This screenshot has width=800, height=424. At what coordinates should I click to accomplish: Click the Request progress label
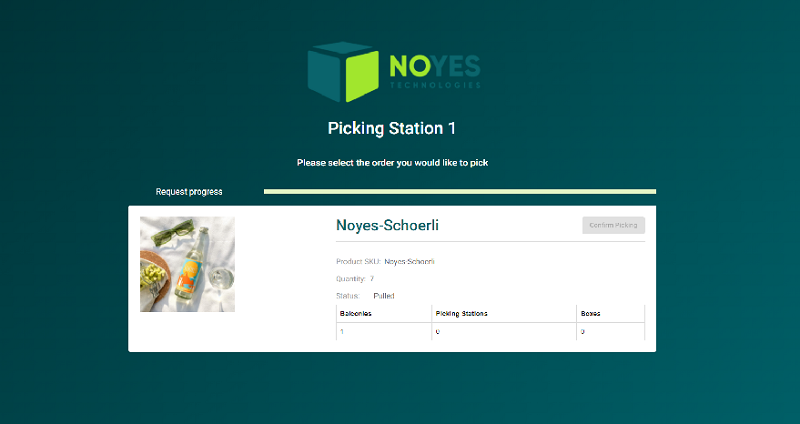(189, 191)
